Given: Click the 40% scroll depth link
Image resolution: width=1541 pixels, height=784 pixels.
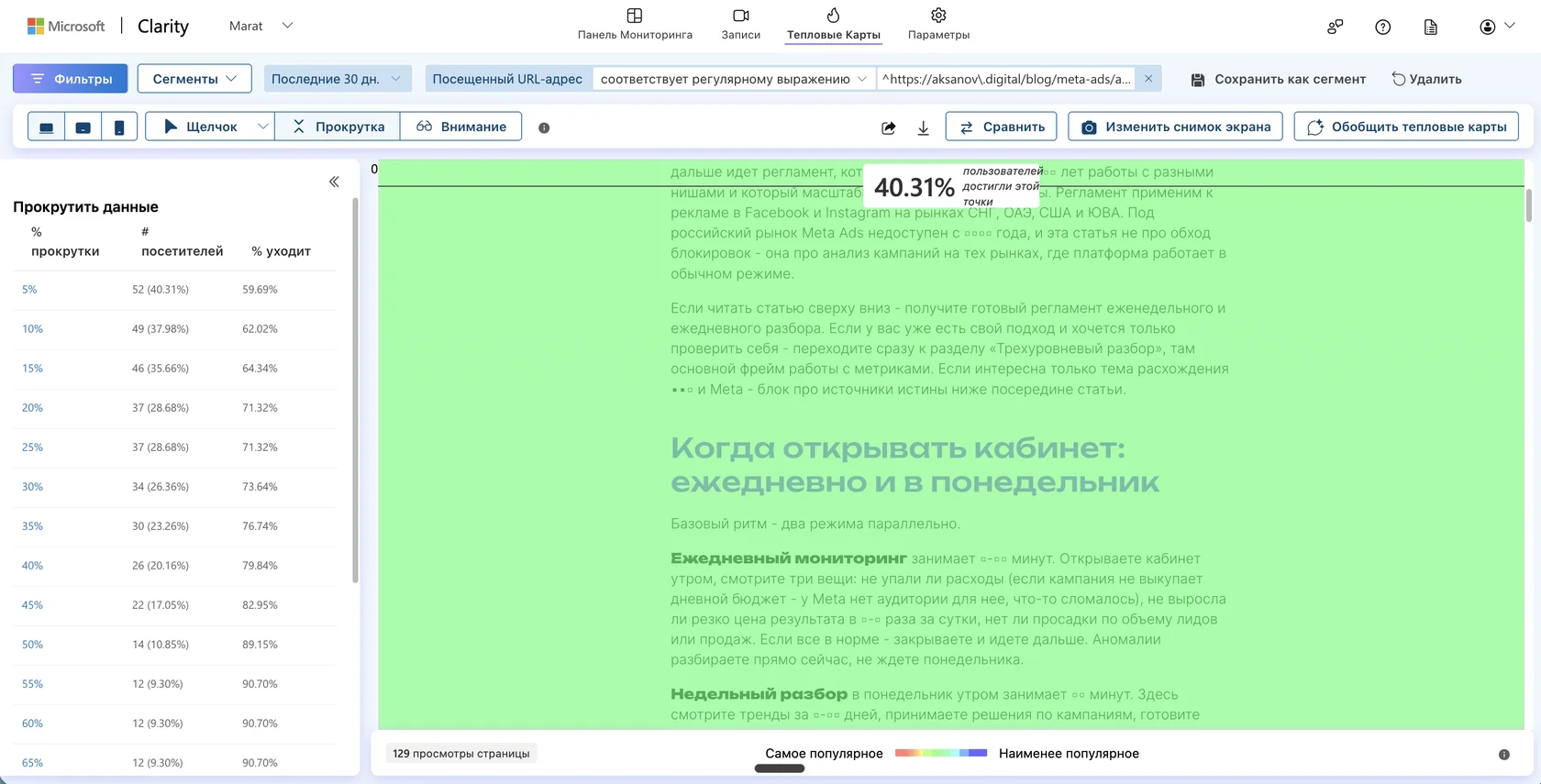Looking at the screenshot, I should coord(32,566).
